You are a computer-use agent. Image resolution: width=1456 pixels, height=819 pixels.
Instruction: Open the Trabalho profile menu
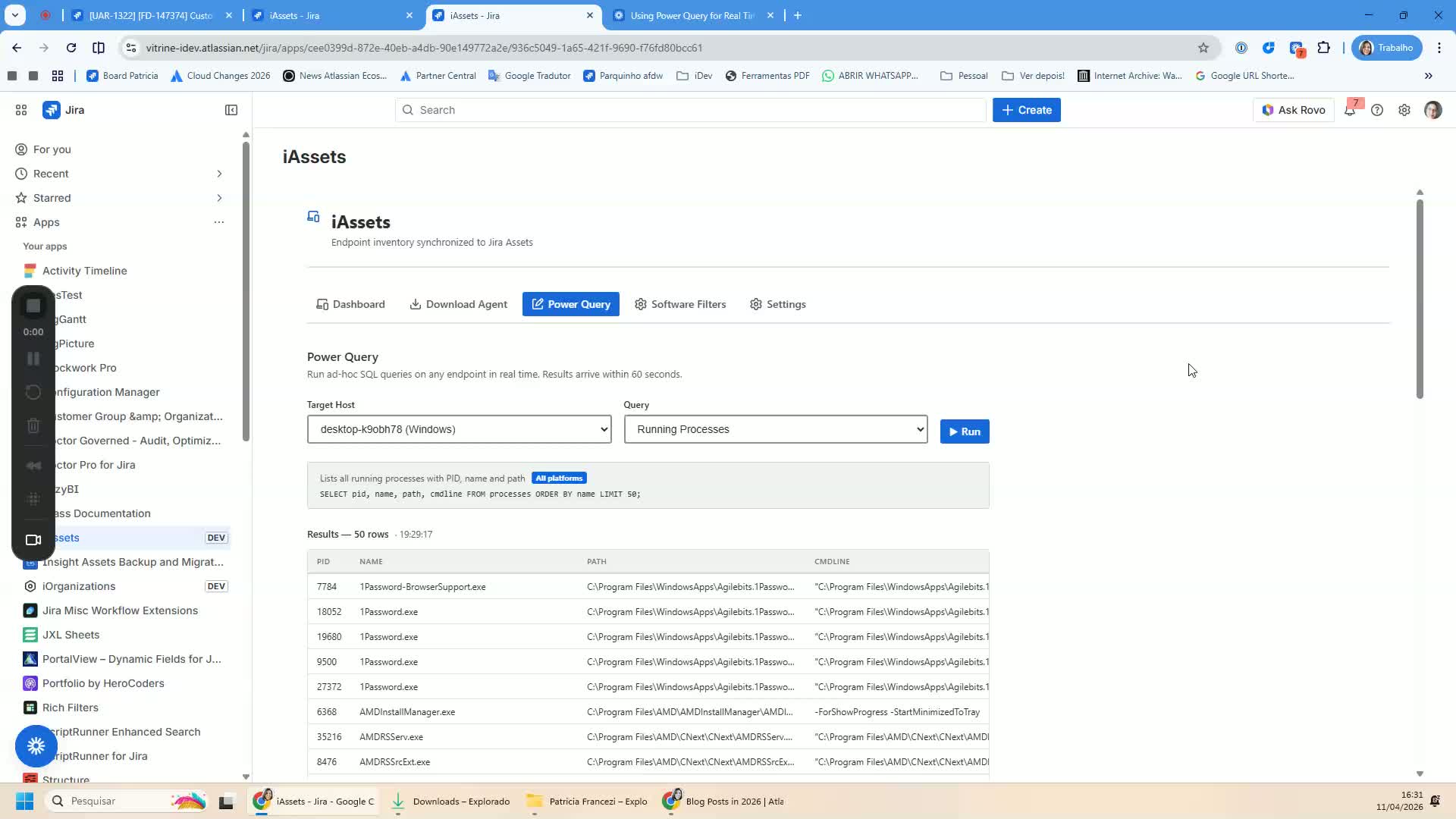click(x=1386, y=48)
